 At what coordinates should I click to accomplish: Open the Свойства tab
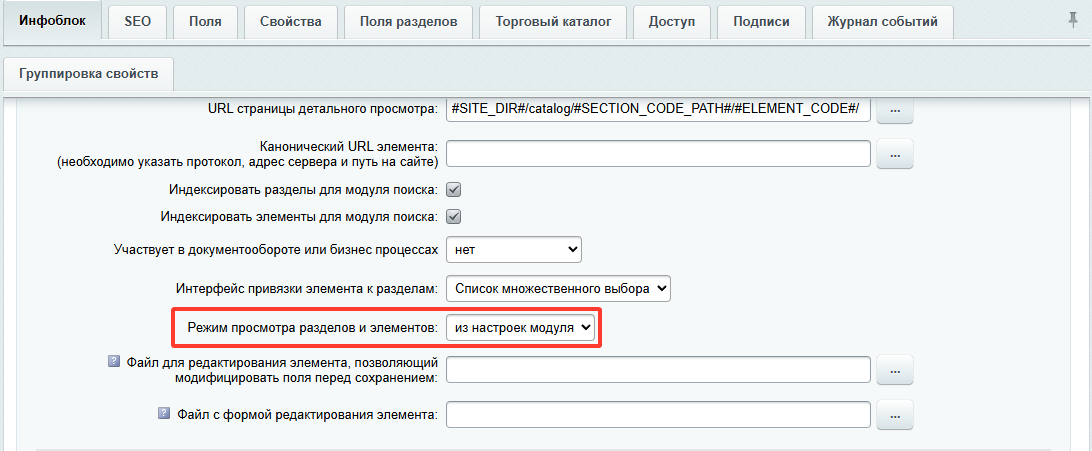coord(290,22)
